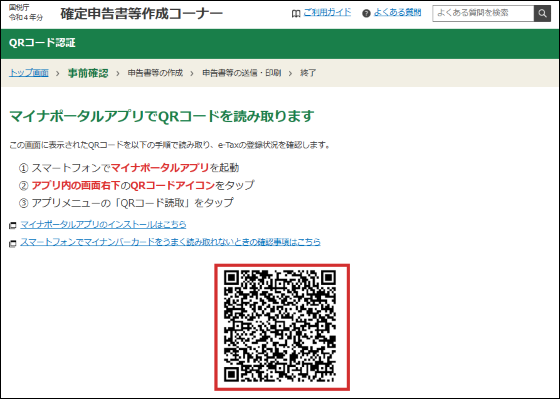Viewport: 560px width, 399px height.
Task: Open スマートフォンでマイナンバーカードをうまく読み取れない link
Action: click(x=170, y=242)
